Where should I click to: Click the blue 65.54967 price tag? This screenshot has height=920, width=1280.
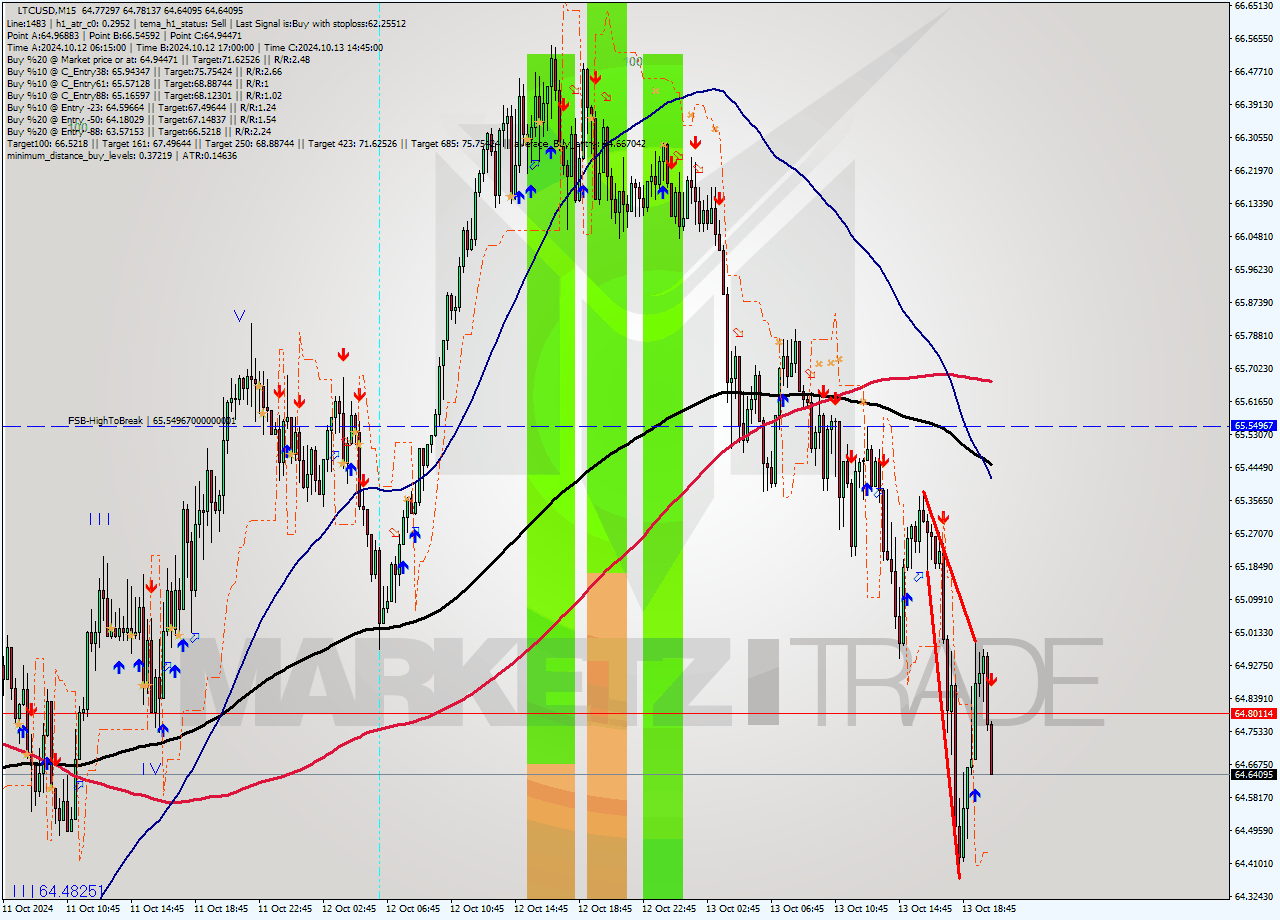click(x=1253, y=426)
